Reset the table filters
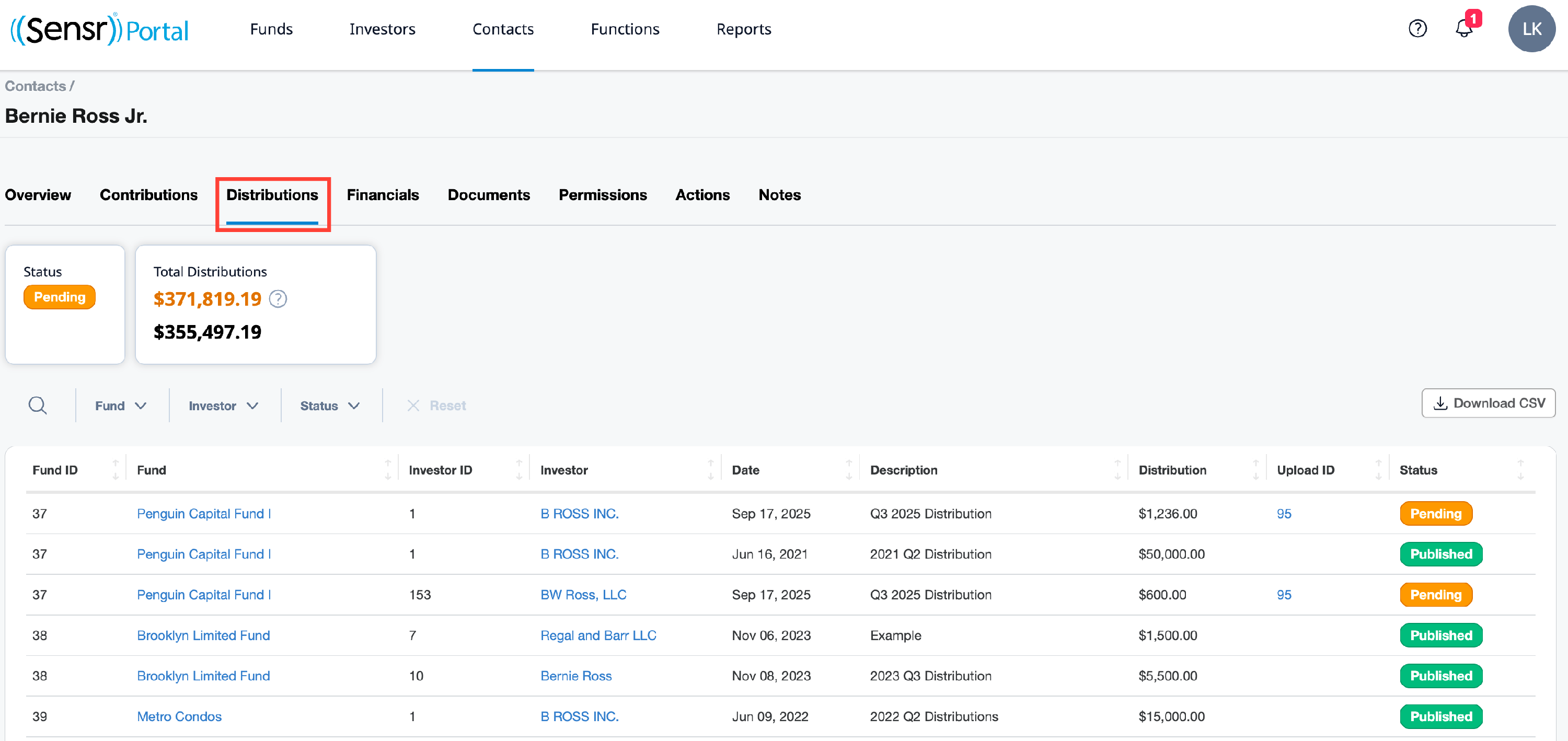Image resolution: width=1568 pixels, height=741 pixels. 436,406
